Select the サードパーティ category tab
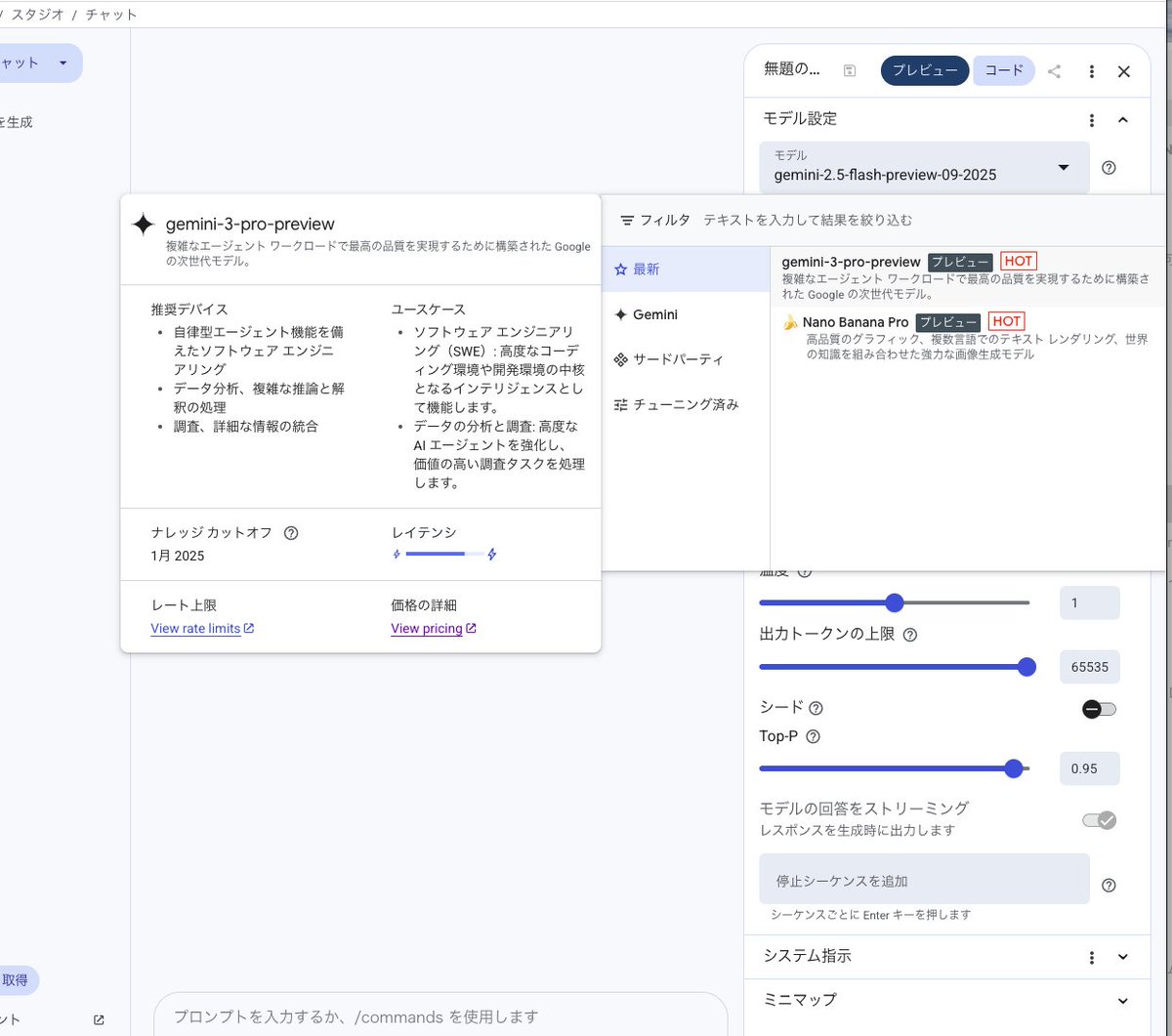This screenshot has height=1036, width=1172. tap(686, 359)
